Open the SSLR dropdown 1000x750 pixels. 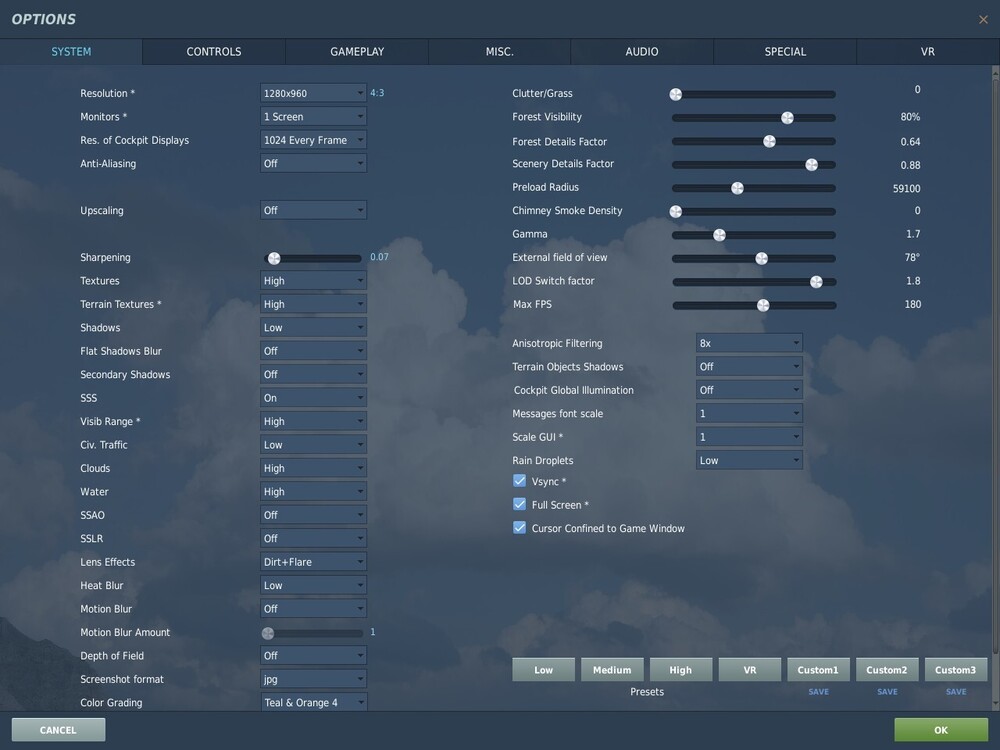point(313,538)
